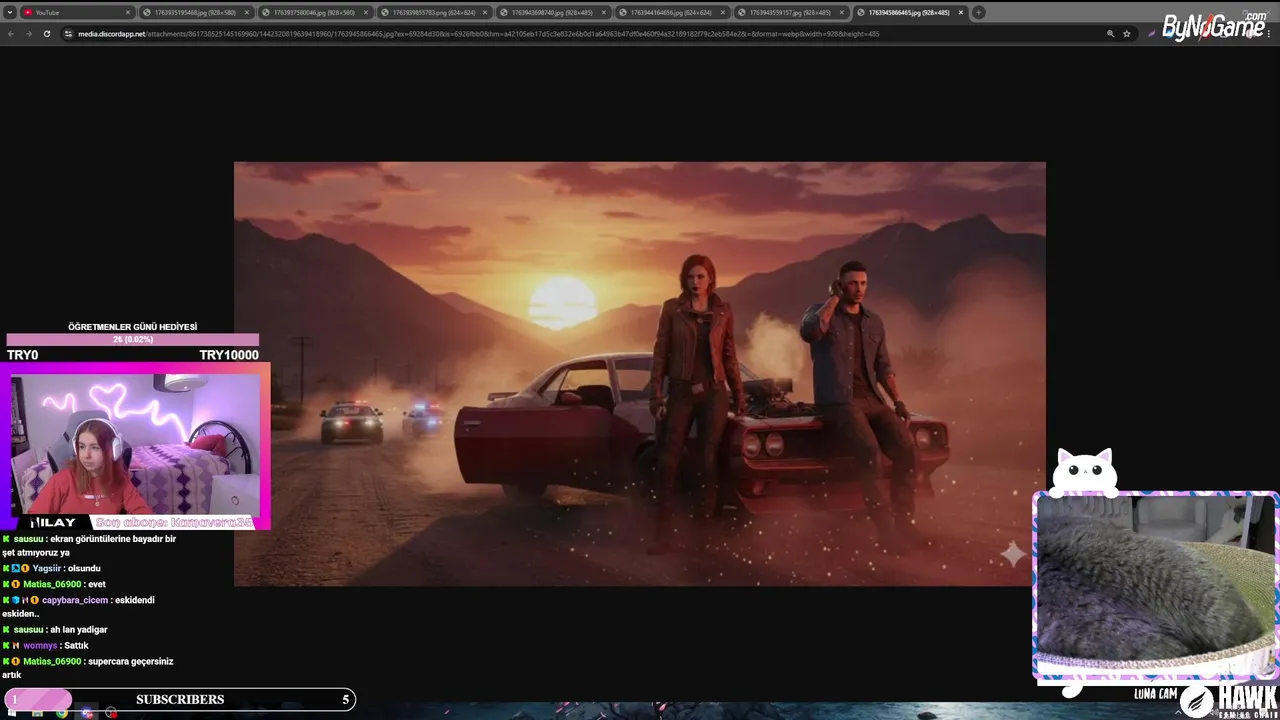Click chat username womnys
The height and width of the screenshot is (720, 1280).
click(40, 646)
